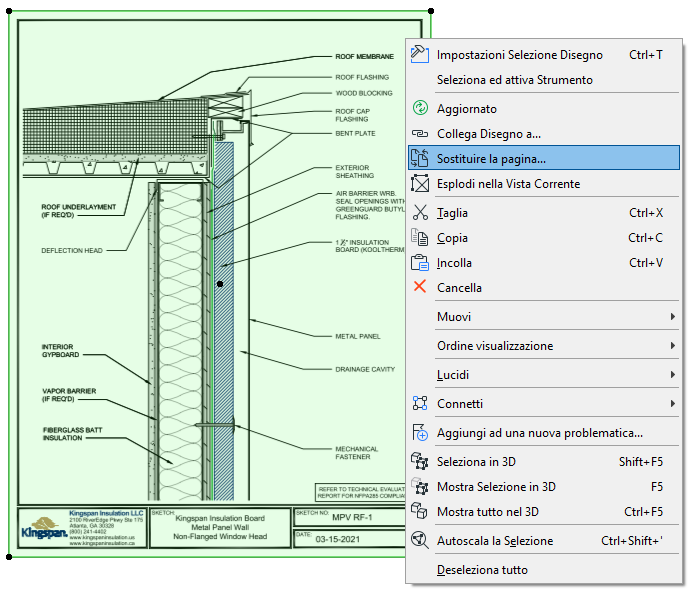Click the Impostazioni Selezione Disegno icon
The height and width of the screenshot is (592, 691).
coord(420,55)
